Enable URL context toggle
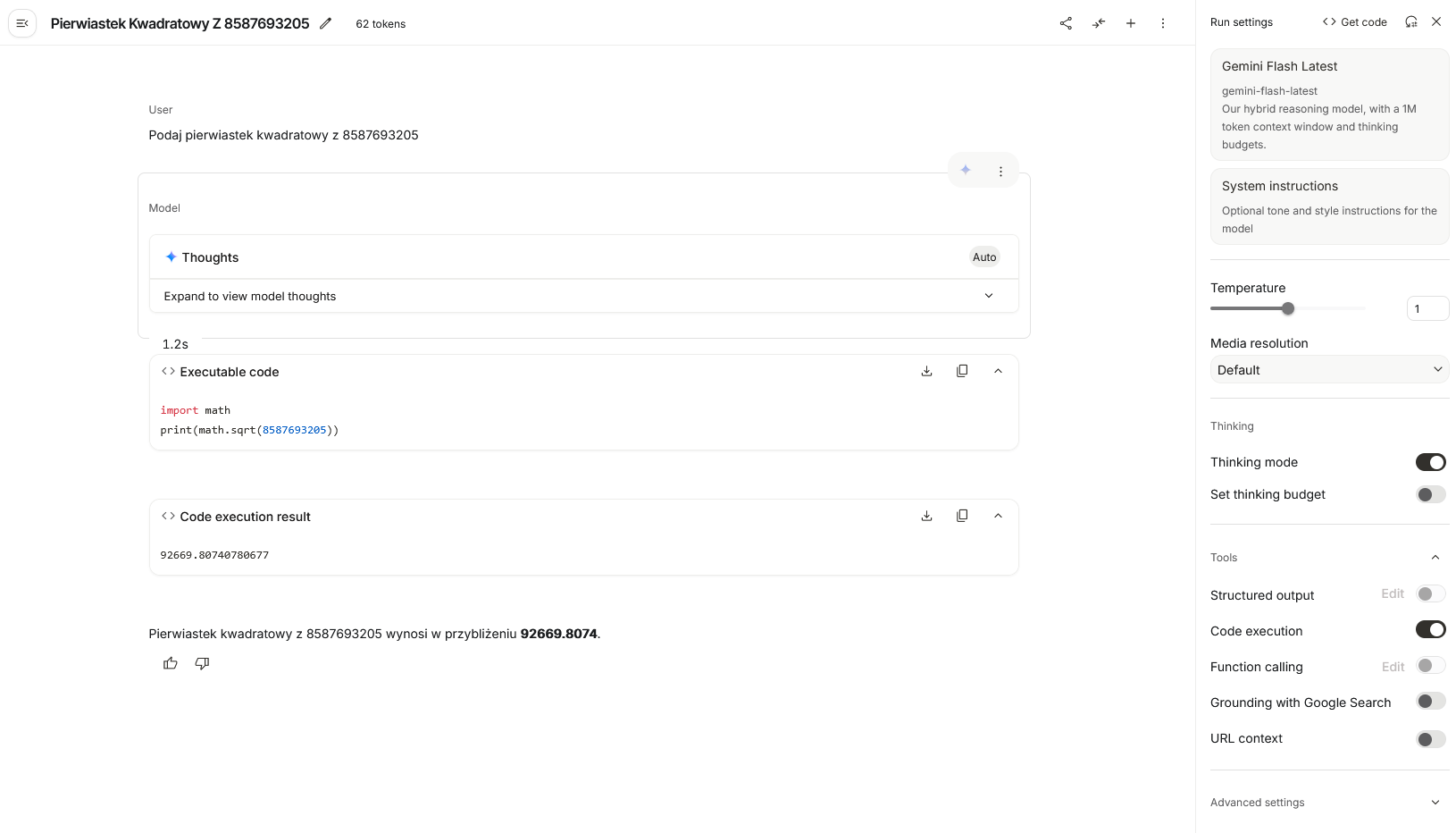Viewport: 1456px width, 833px height. (1430, 739)
